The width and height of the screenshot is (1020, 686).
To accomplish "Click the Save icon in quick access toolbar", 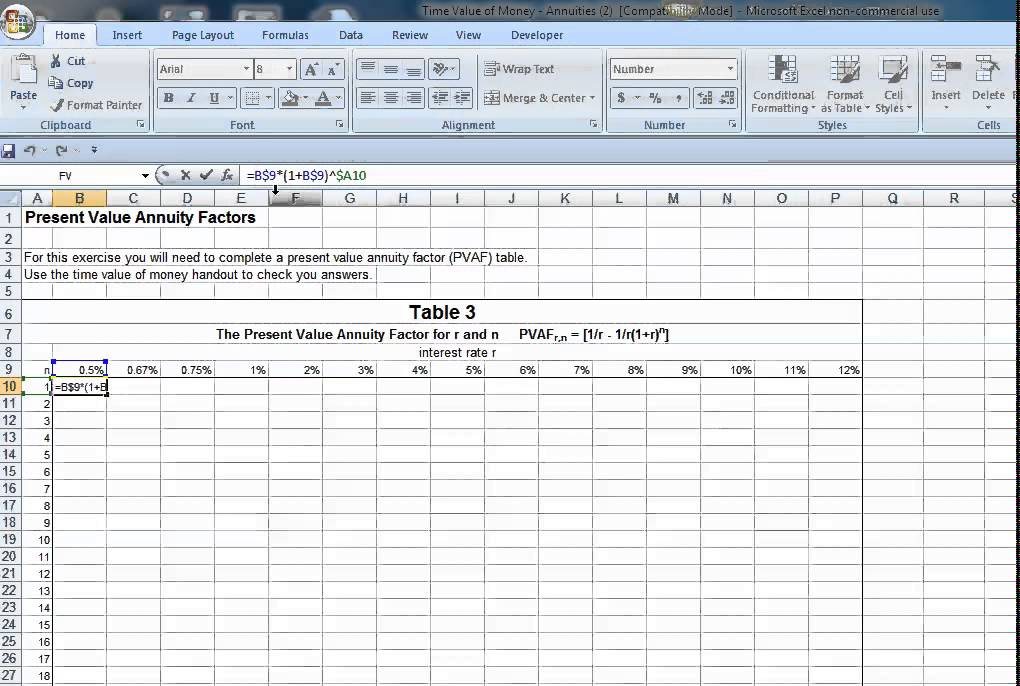I will [x=8, y=151].
